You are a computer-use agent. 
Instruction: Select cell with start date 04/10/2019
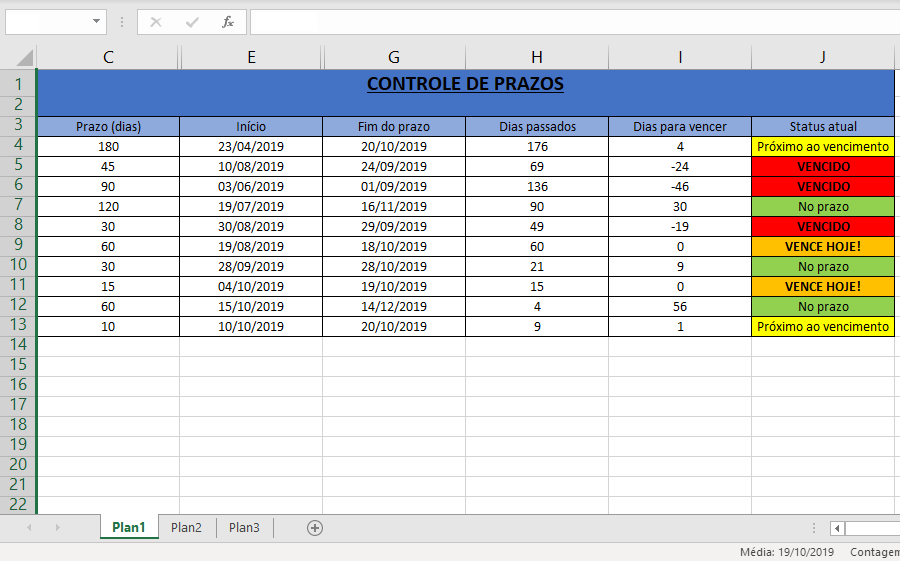pos(251,286)
